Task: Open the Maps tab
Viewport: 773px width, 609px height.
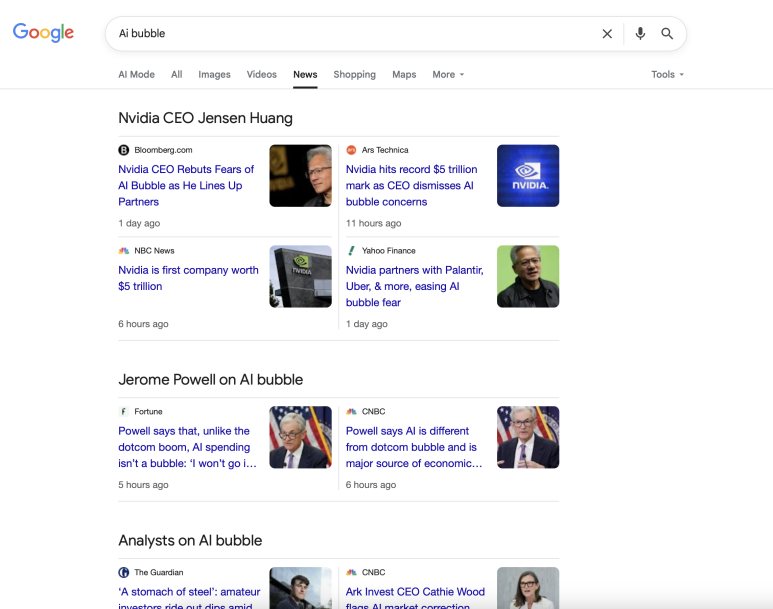Action: point(404,74)
